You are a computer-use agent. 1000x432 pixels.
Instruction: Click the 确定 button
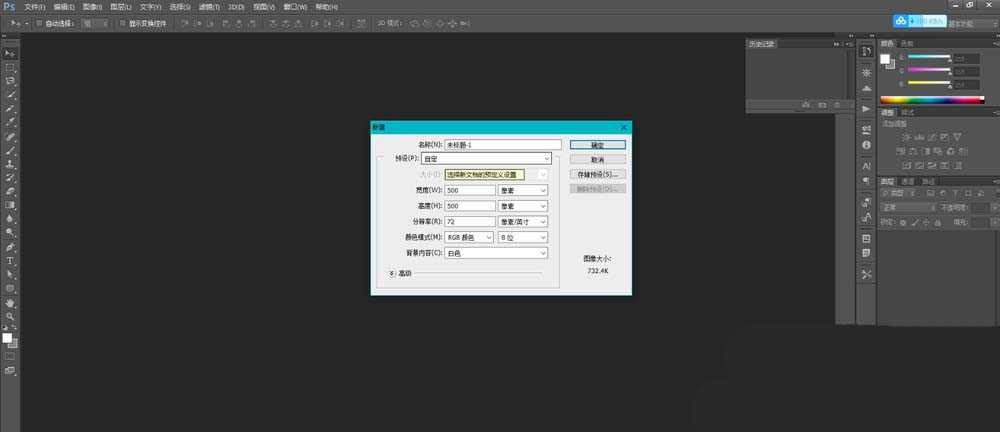pos(598,145)
